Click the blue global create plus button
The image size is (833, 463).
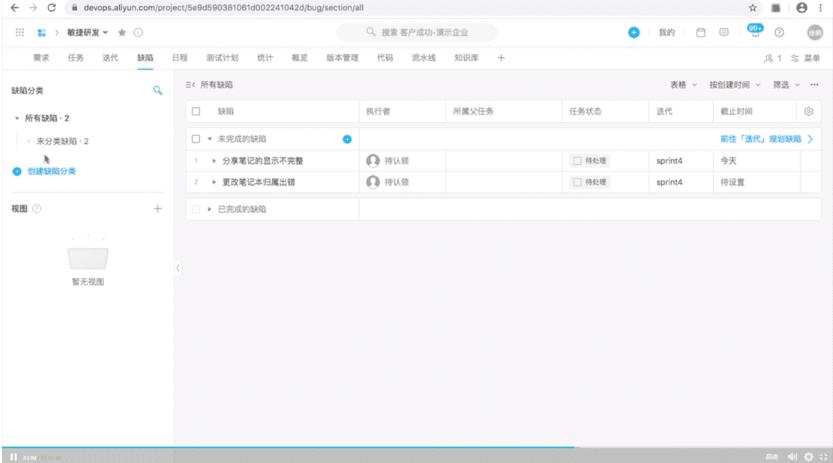tap(634, 32)
